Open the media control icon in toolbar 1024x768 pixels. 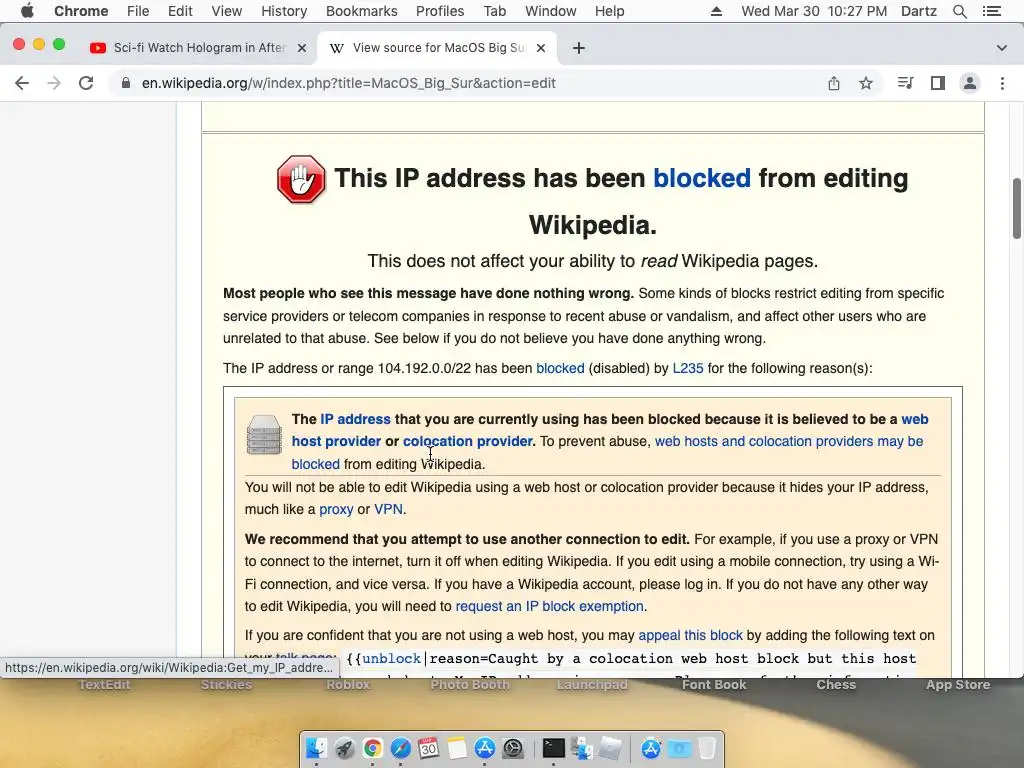pyautogui.click(x=905, y=83)
